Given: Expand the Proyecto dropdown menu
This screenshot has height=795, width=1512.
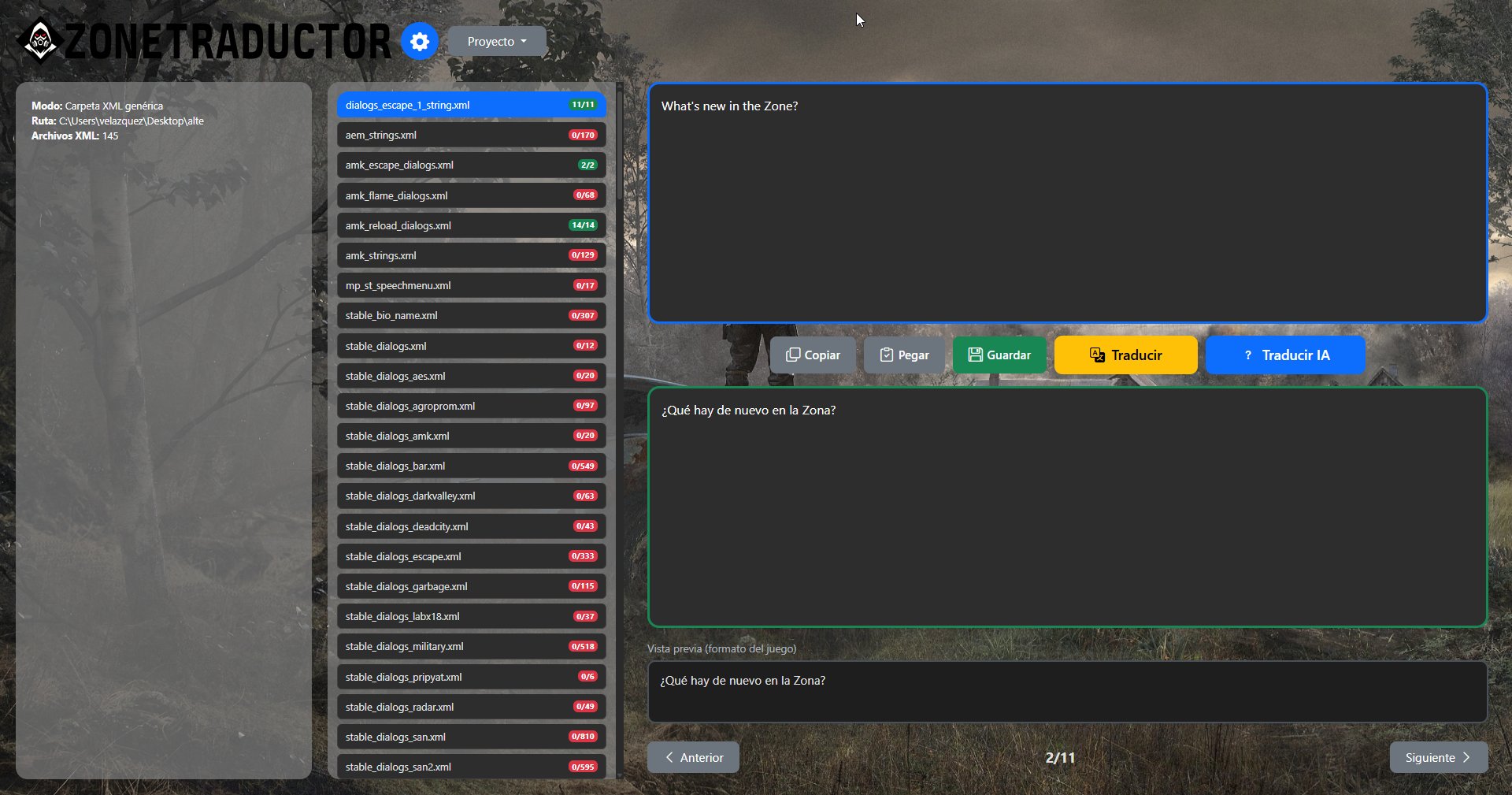Looking at the screenshot, I should pyautogui.click(x=497, y=42).
